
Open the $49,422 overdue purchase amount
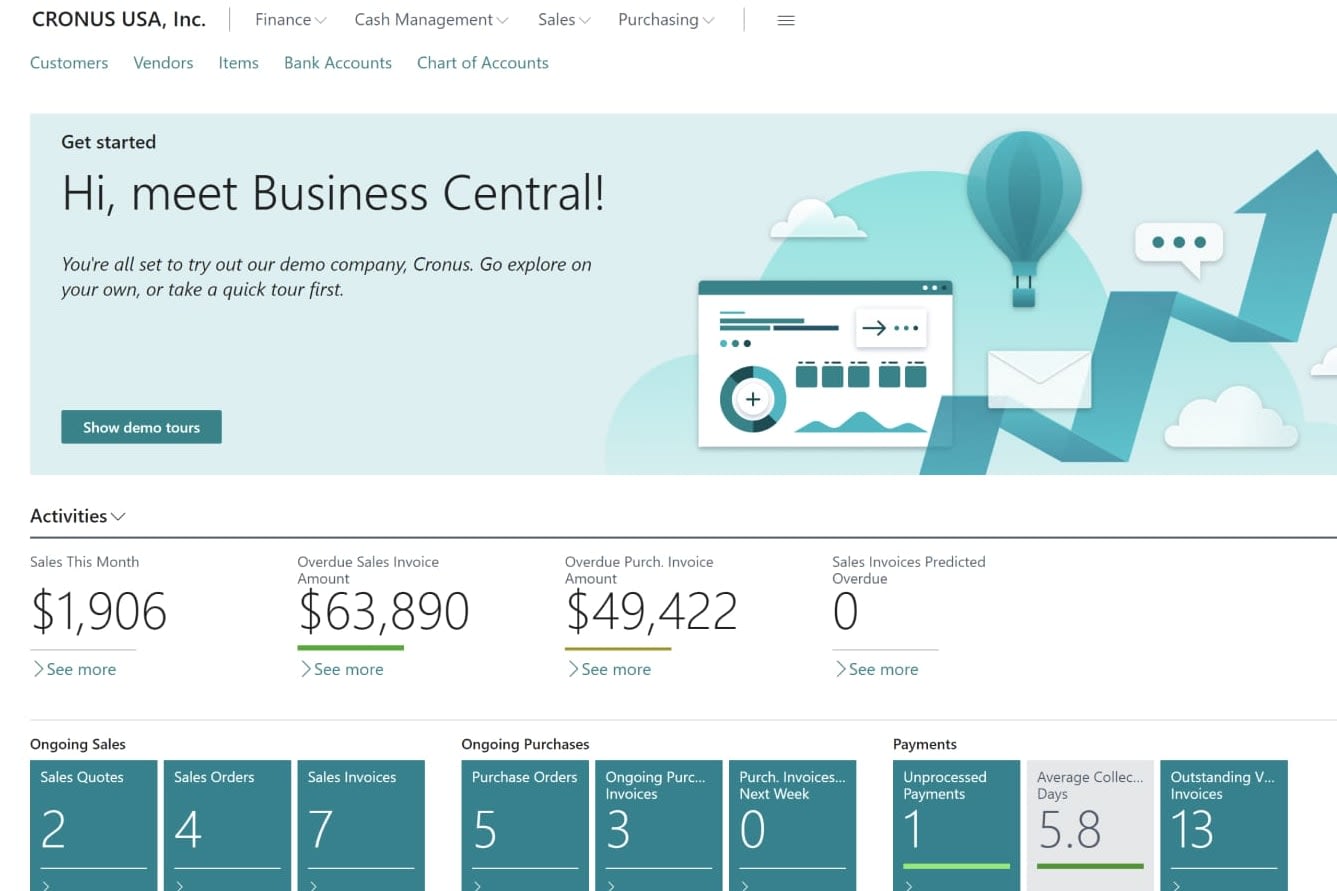tap(651, 612)
